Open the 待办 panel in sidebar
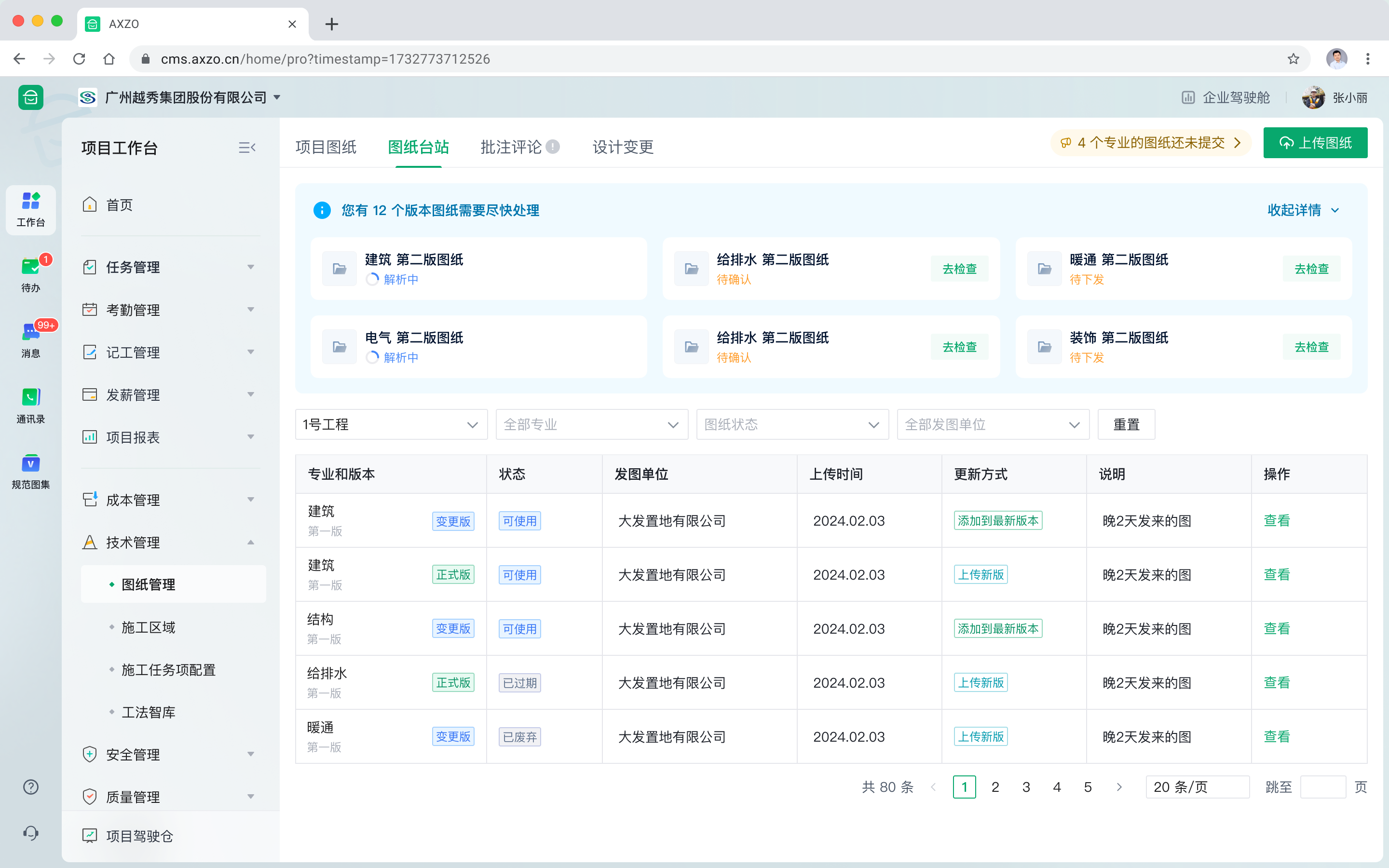The width and height of the screenshot is (1389, 868). 30,274
